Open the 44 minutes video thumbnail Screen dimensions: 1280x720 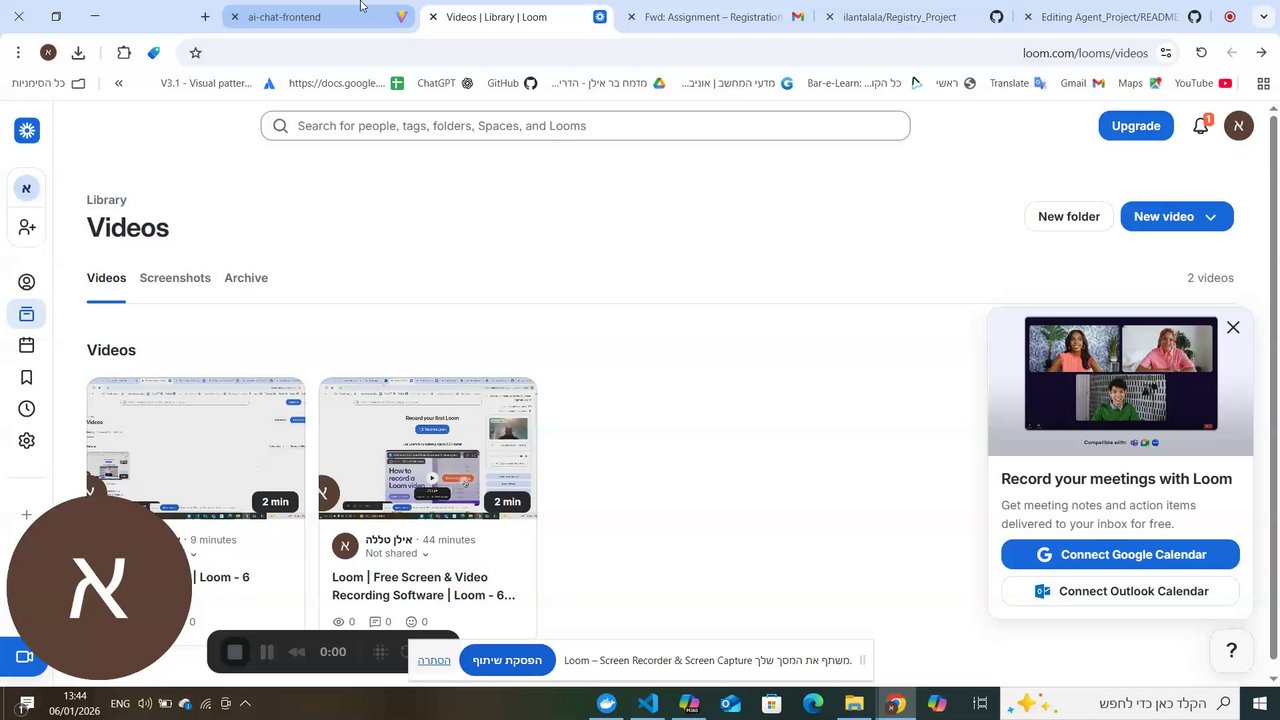pos(428,449)
